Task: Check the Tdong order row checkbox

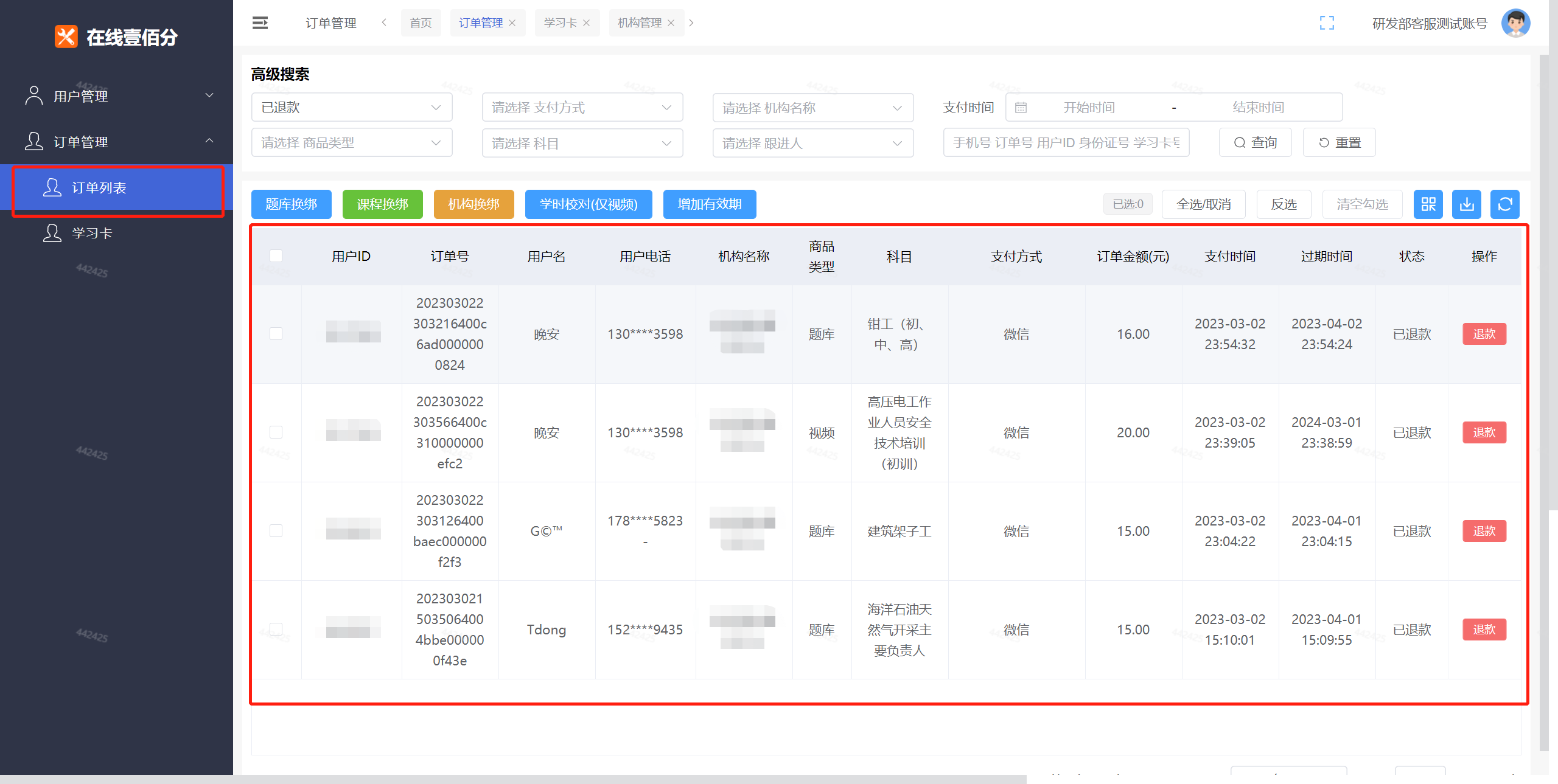Action: click(276, 630)
